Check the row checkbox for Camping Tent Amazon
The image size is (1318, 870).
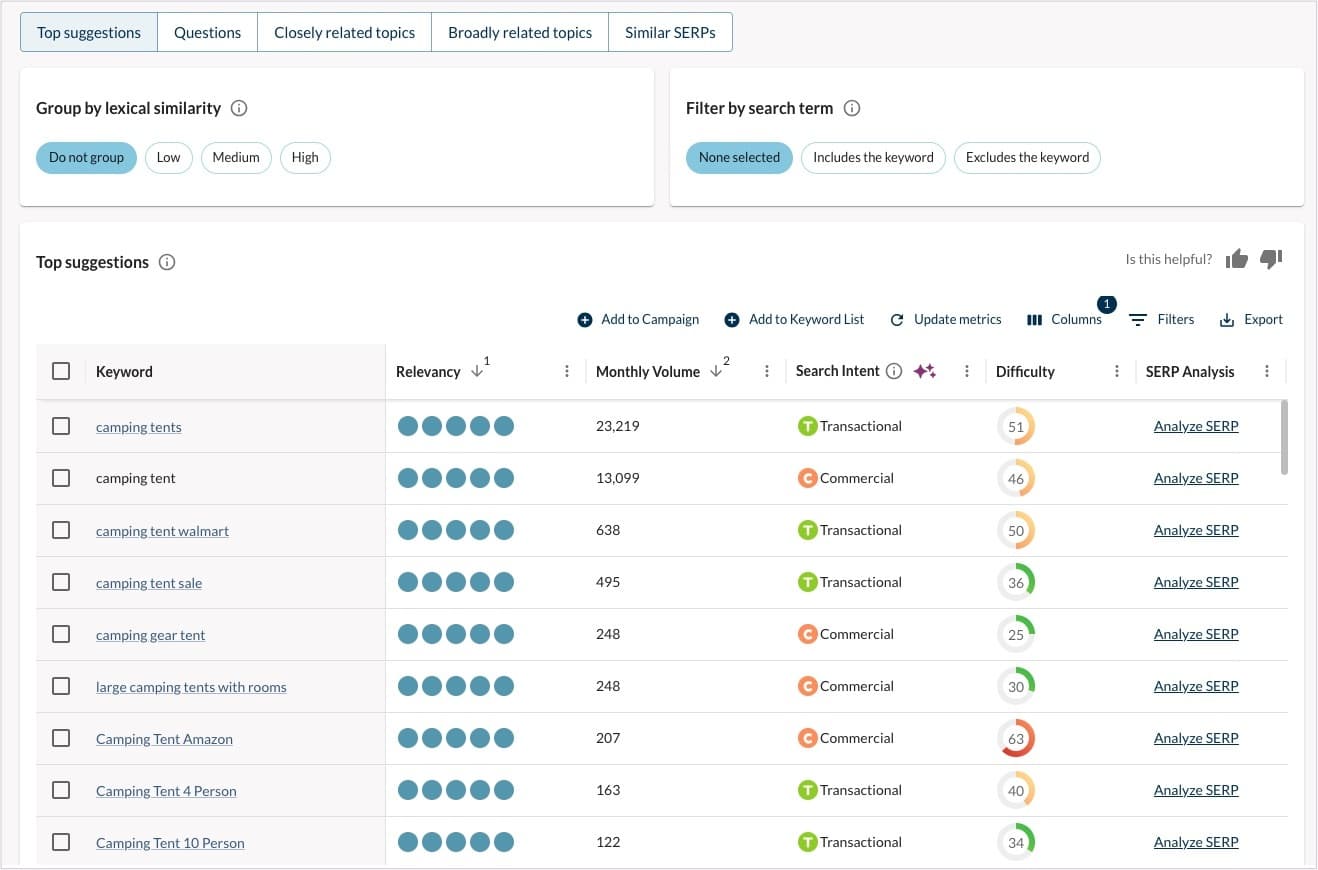point(61,738)
